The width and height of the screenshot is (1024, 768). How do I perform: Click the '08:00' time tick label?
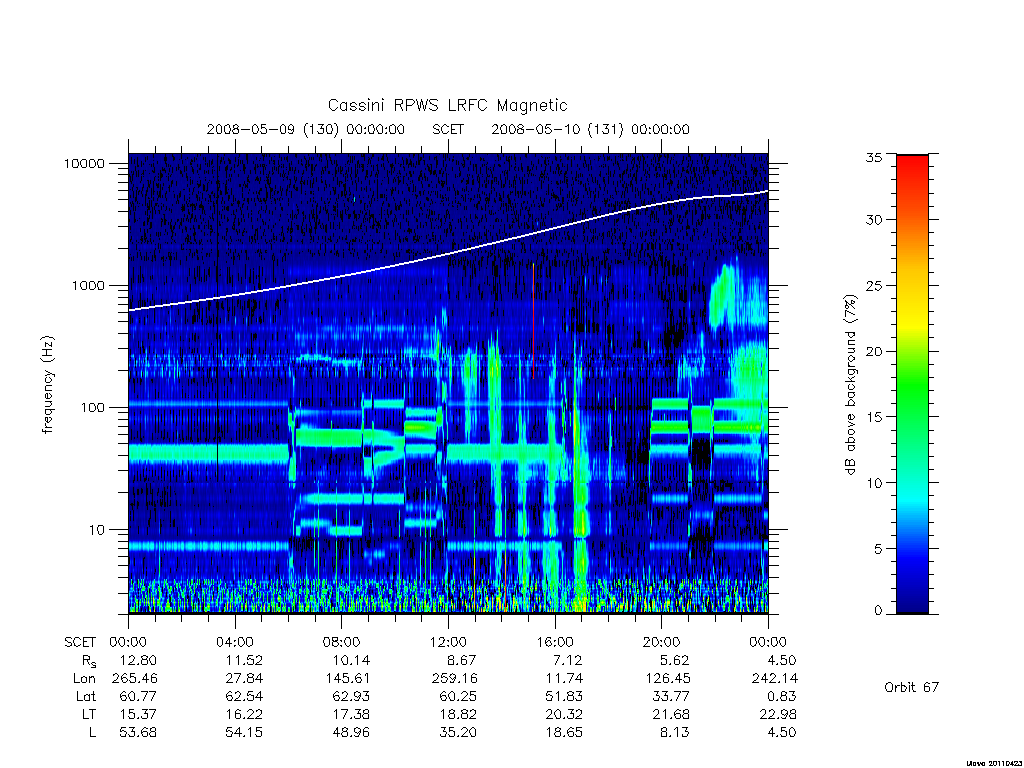click(341, 642)
